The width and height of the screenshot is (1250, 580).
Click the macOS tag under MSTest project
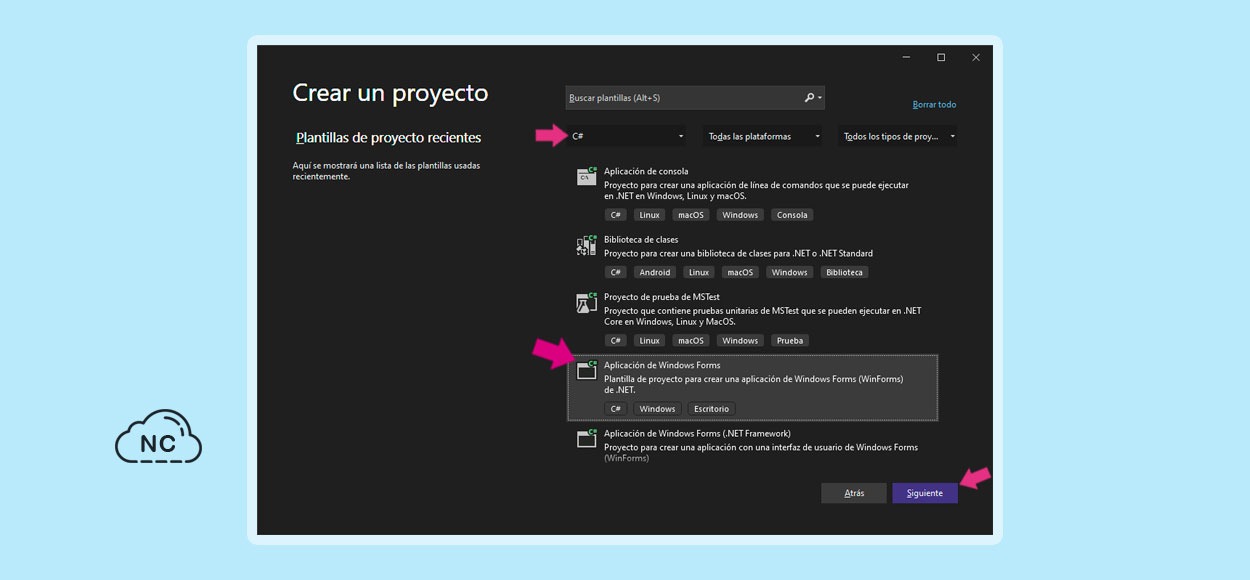pyautogui.click(x=691, y=340)
